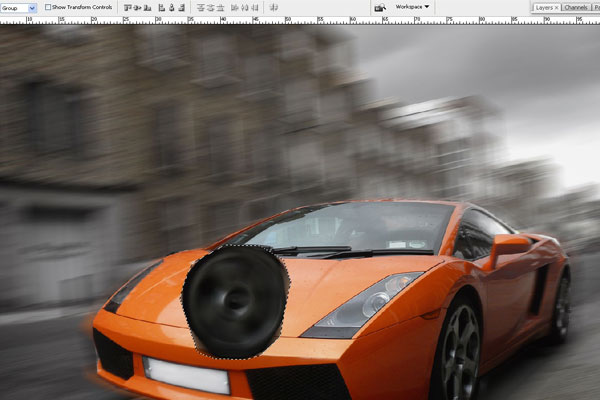Click inside the selected black speaker circle
The width and height of the screenshot is (600, 400).
point(236,301)
